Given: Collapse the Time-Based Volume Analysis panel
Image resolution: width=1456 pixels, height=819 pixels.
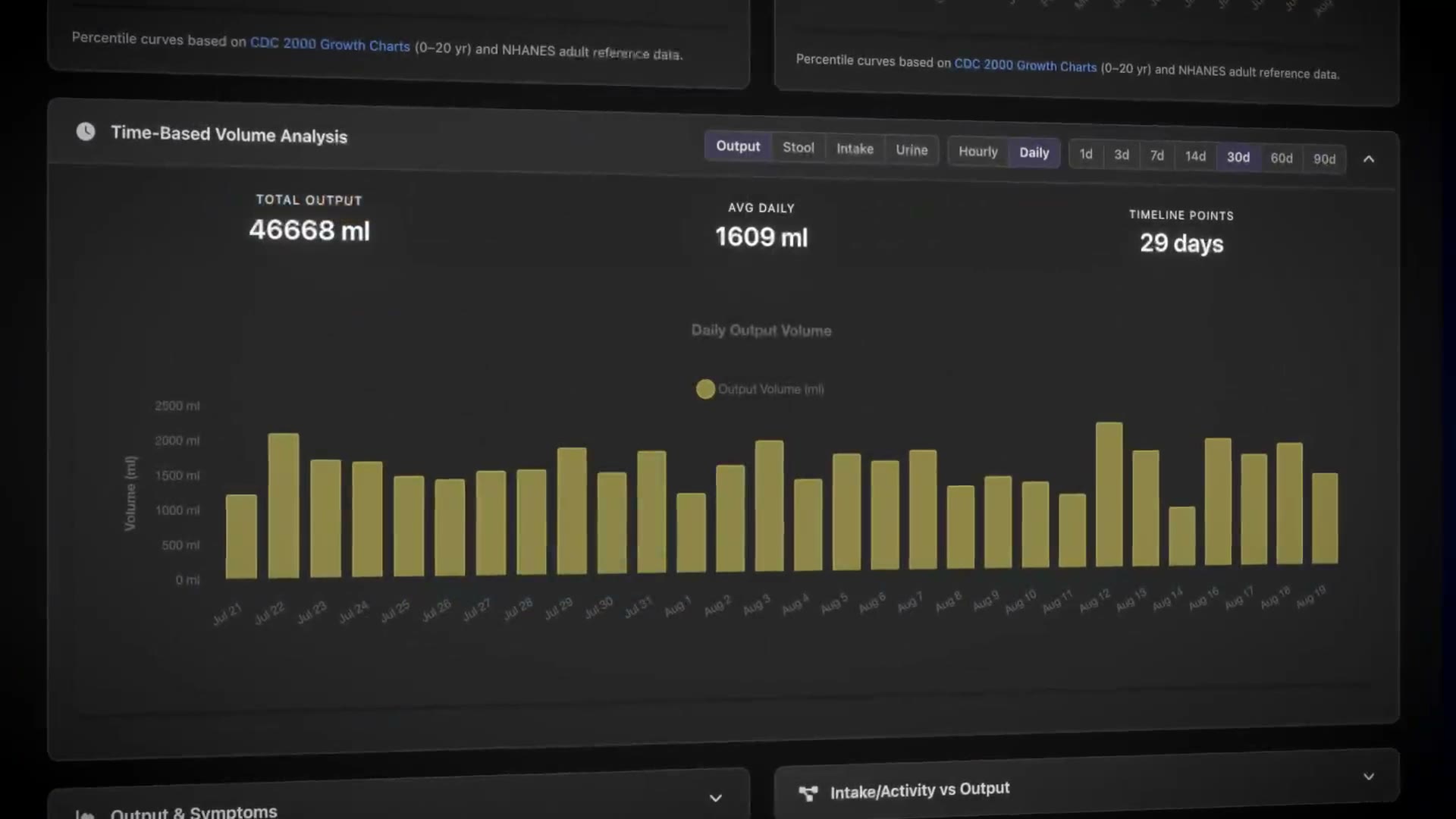Looking at the screenshot, I should pos(1369,159).
